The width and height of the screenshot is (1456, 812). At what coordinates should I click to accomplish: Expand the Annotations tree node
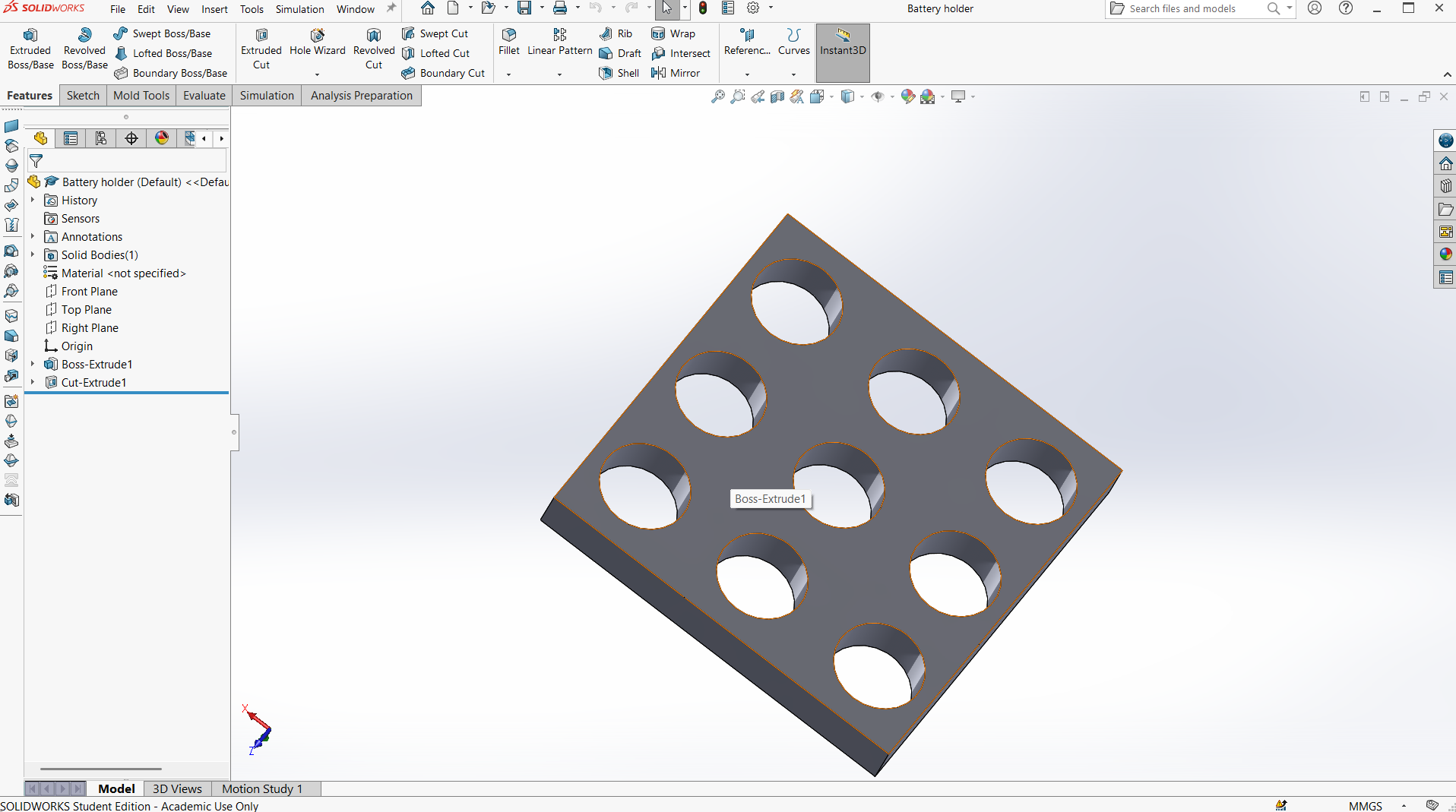coord(33,237)
